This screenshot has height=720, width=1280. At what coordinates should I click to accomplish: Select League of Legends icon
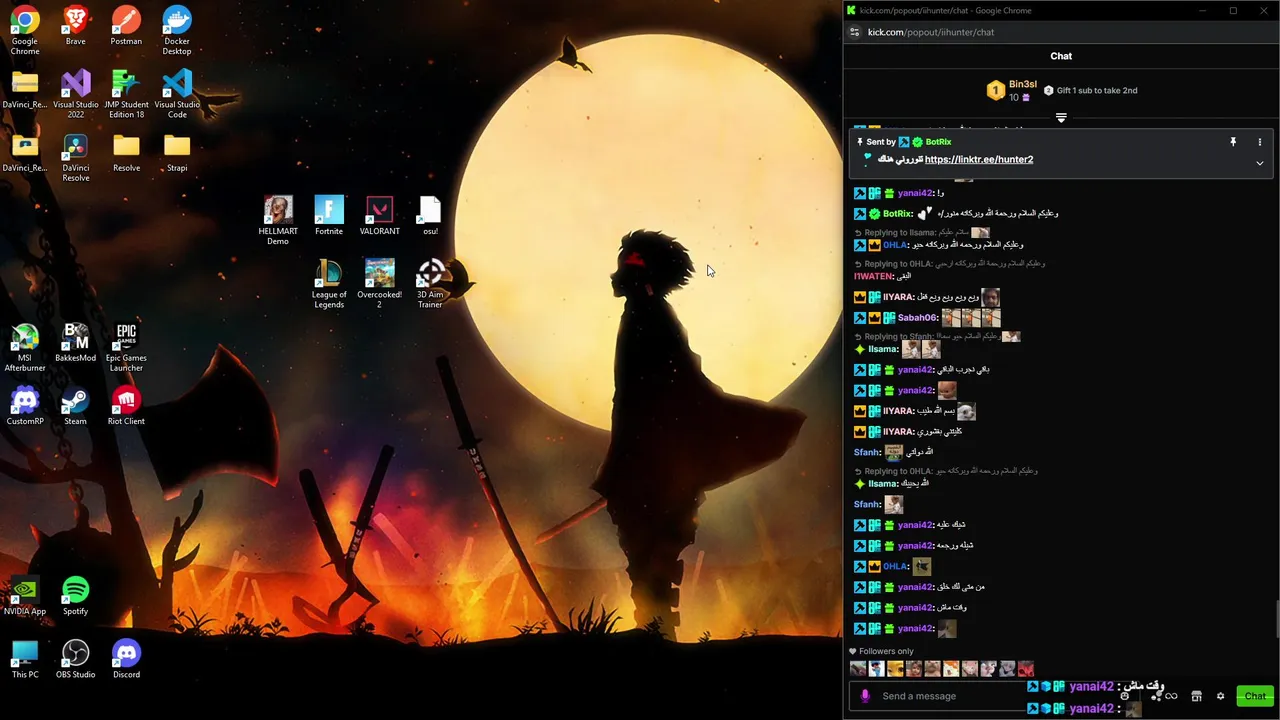329,284
